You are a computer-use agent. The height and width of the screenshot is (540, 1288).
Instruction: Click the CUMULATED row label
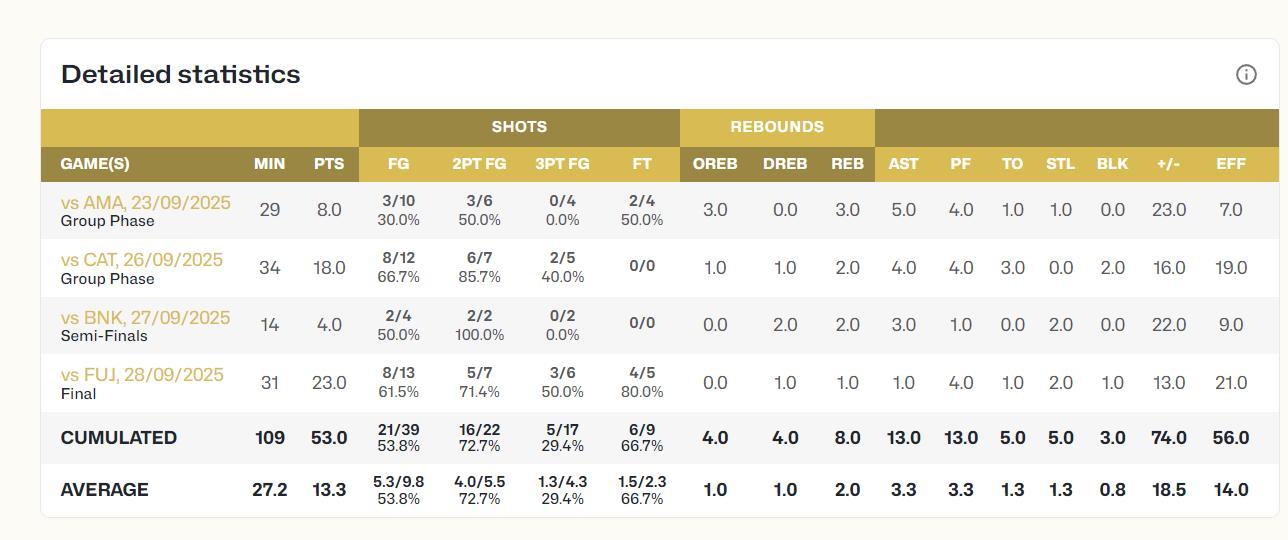click(x=119, y=438)
